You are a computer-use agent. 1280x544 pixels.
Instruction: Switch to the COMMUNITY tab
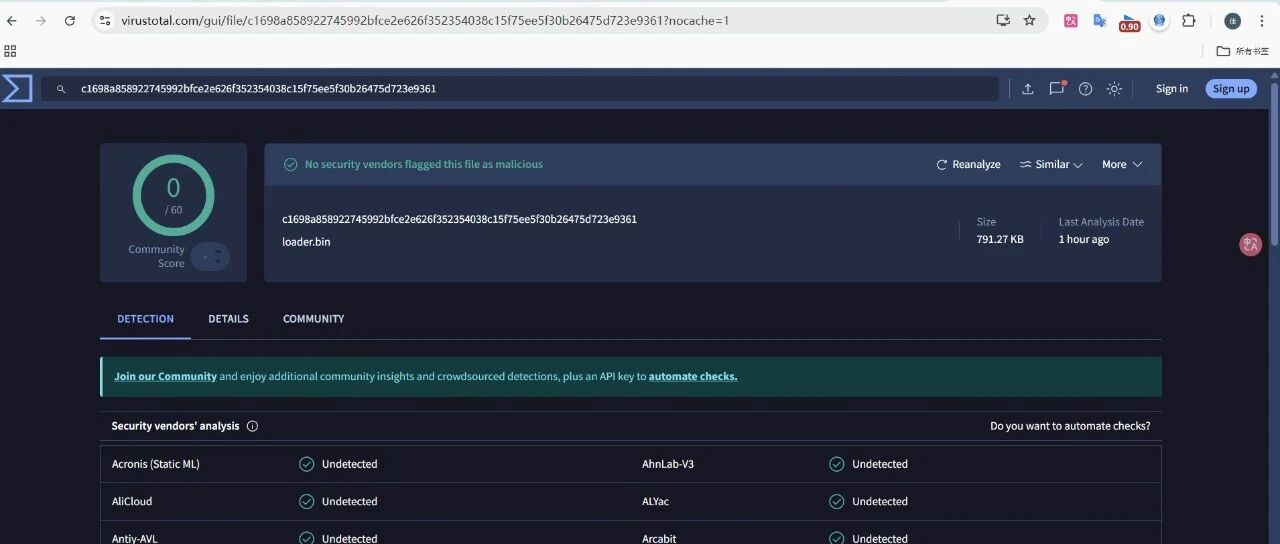click(313, 319)
